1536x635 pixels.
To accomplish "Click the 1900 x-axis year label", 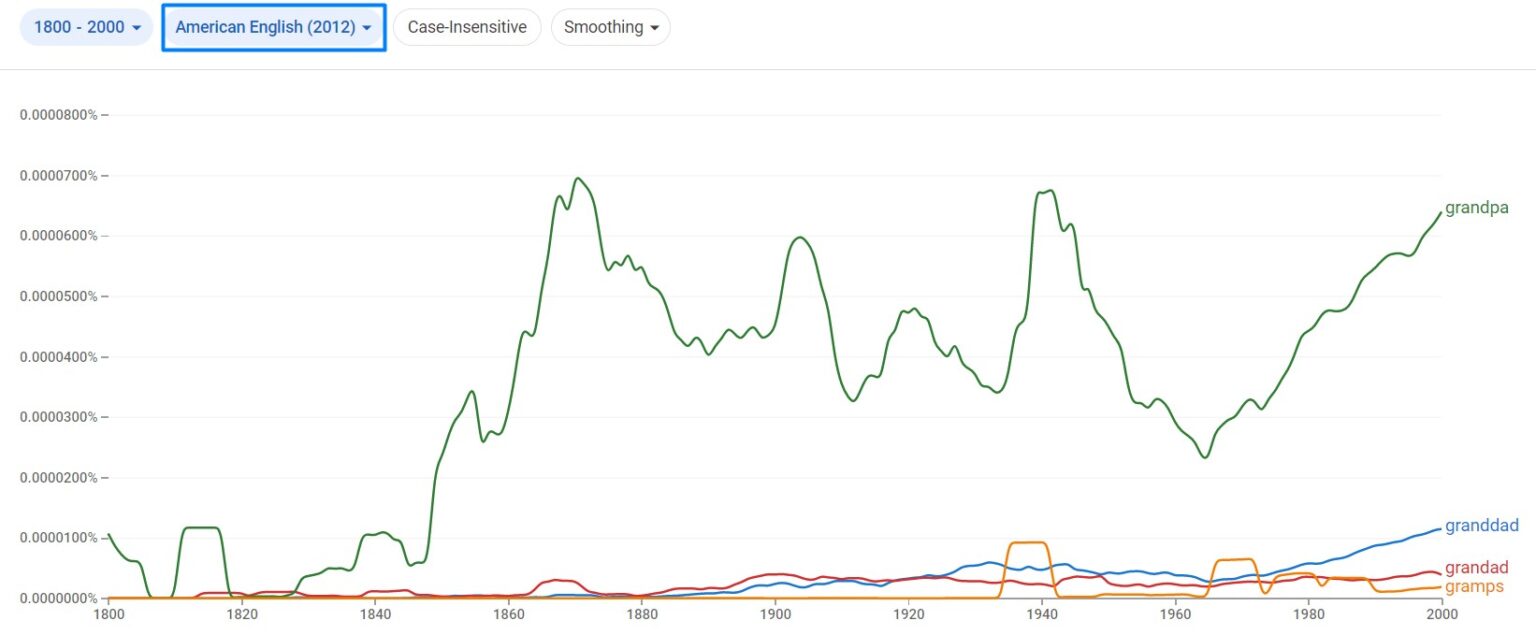I will 775,613.
